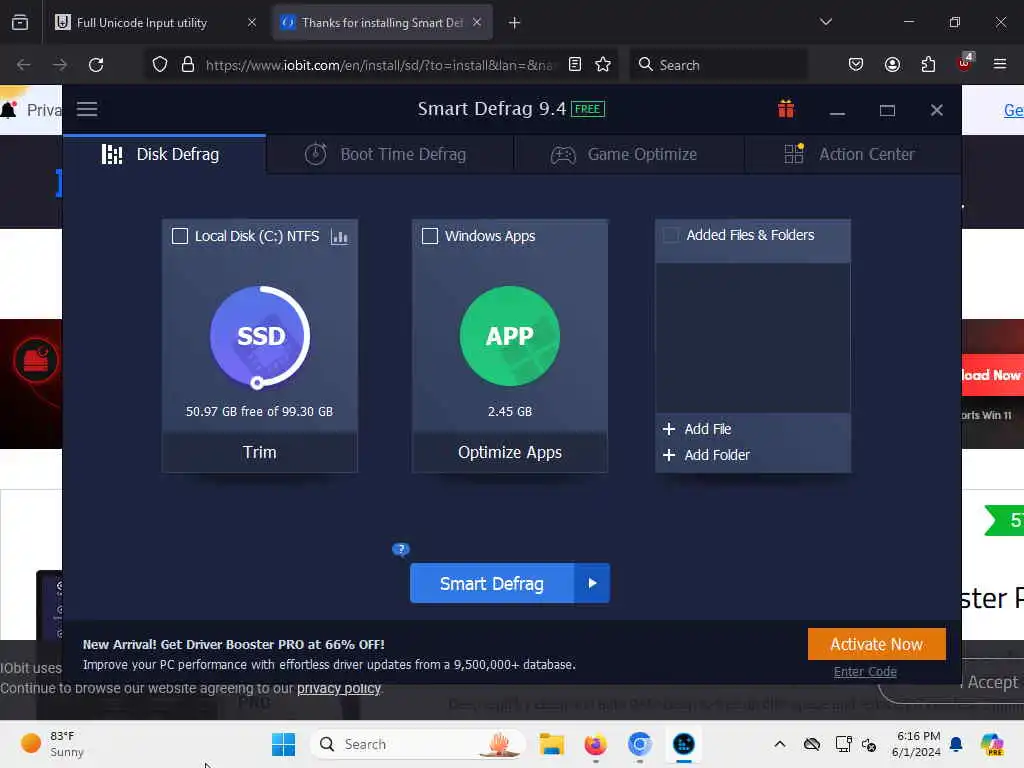Open the weather widget showing 83°F Sunny
Image resolution: width=1024 pixels, height=768 pixels.
[x=52, y=744]
